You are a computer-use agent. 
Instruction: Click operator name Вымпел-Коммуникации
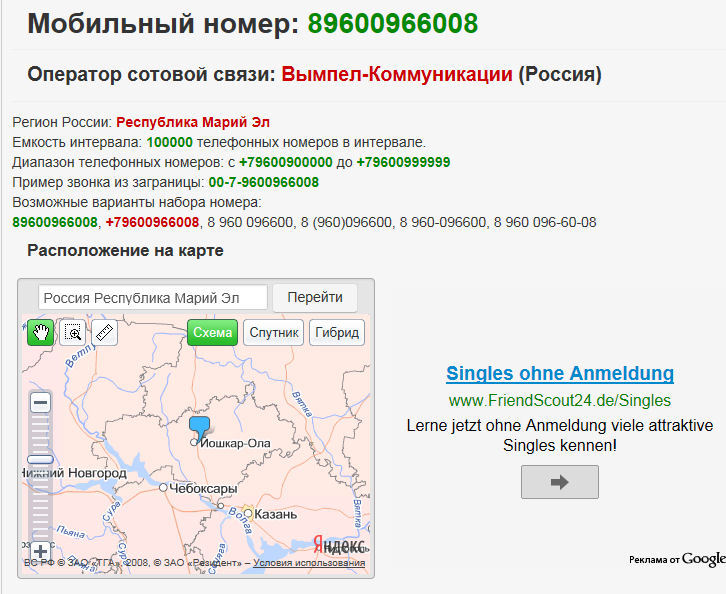click(397, 74)
